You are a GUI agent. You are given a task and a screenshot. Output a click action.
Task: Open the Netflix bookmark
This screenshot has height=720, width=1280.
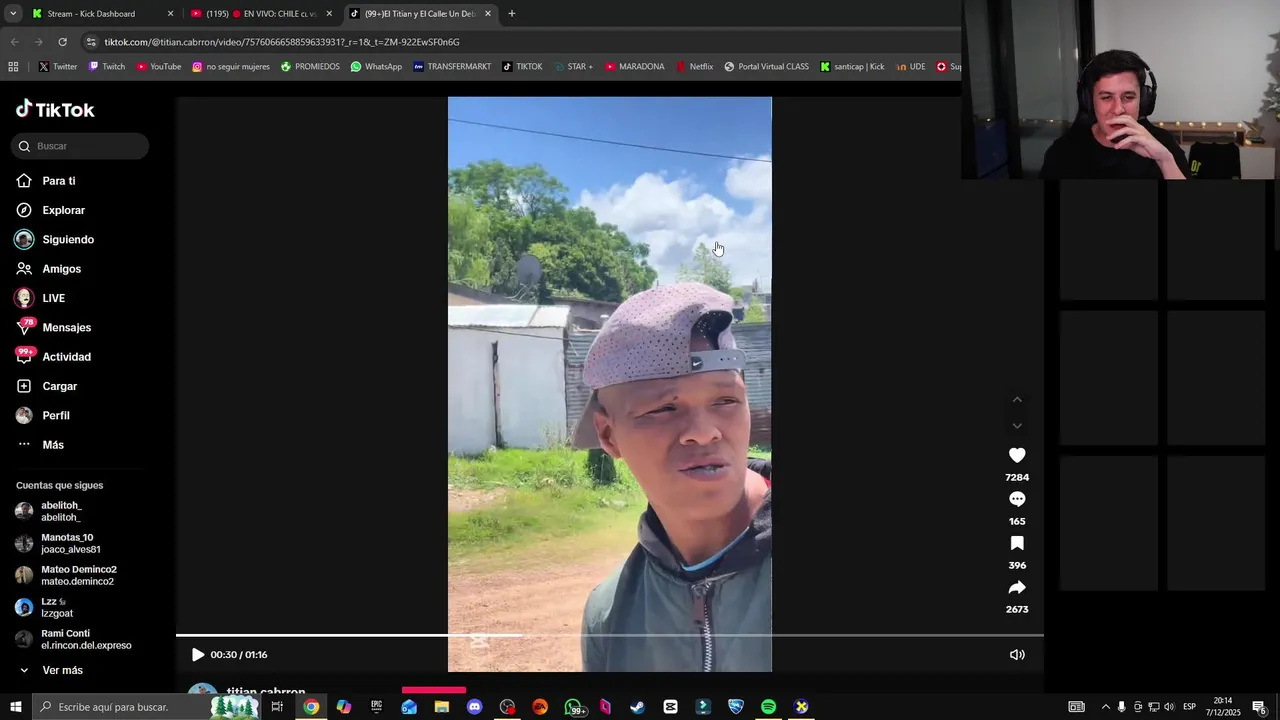click(x=694, y=67)
